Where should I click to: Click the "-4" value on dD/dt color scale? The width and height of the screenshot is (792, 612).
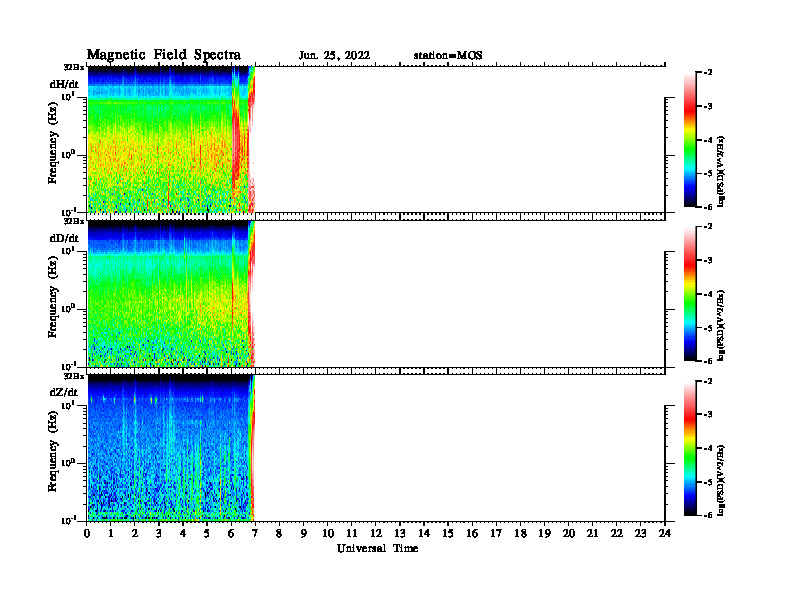point(708,294)
